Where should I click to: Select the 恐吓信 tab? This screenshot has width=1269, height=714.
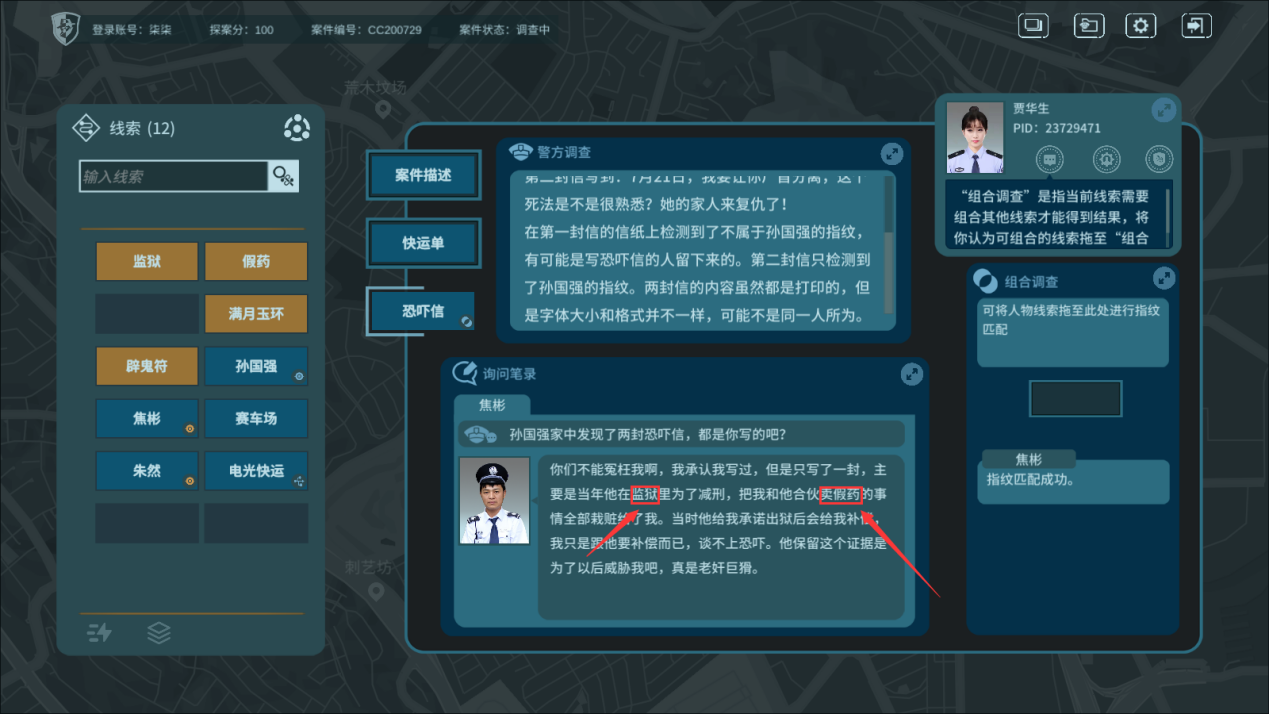click(x=422, y=311)
